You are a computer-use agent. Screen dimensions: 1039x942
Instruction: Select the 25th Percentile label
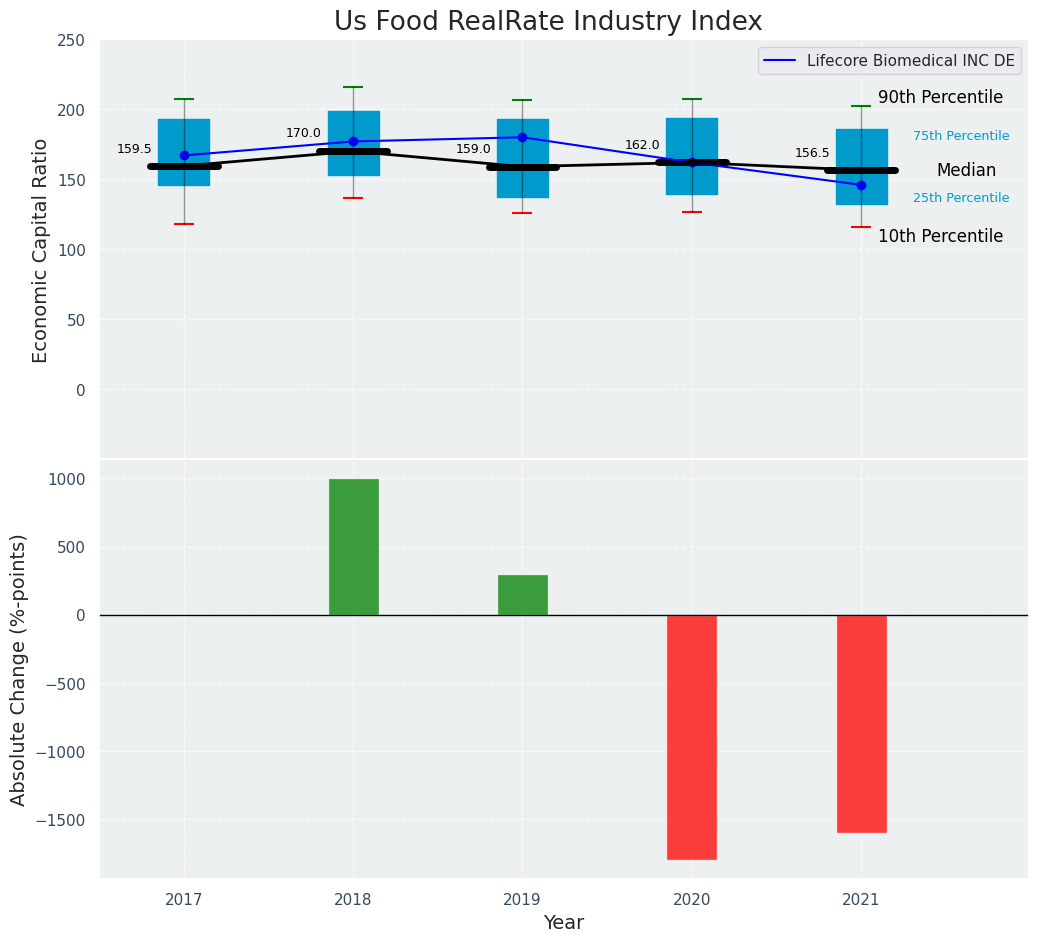point(961,198)
